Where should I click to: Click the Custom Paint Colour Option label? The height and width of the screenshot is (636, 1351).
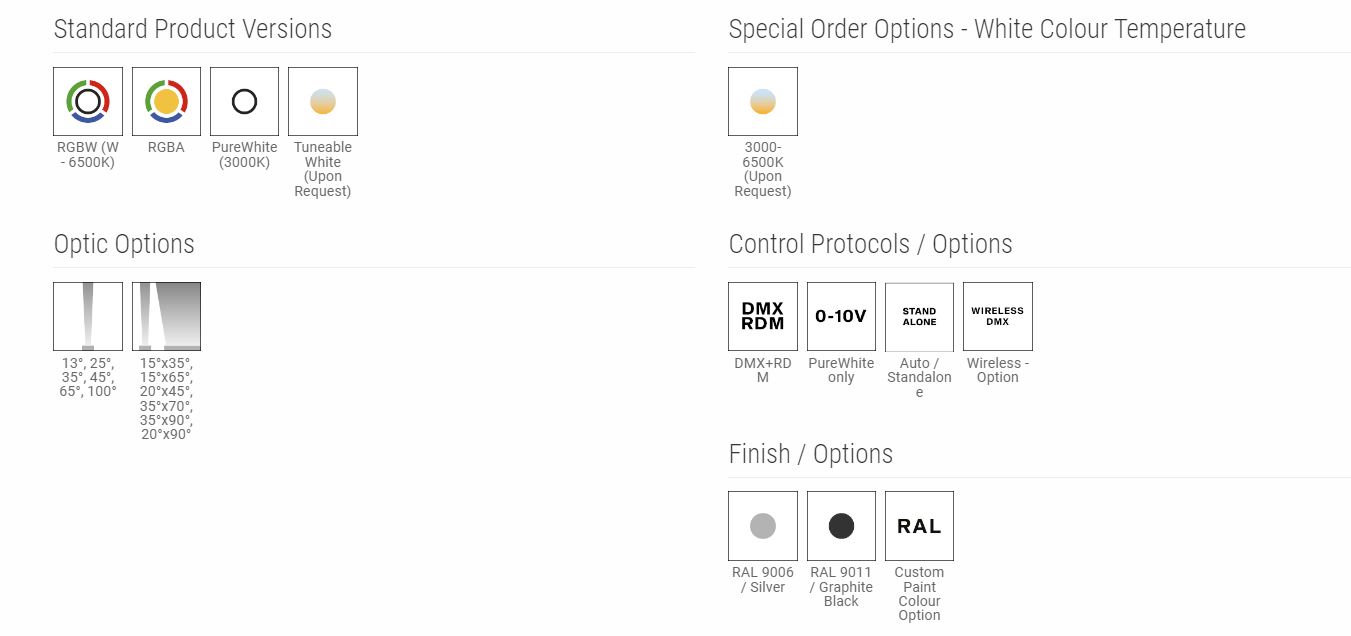coord(919,594)
